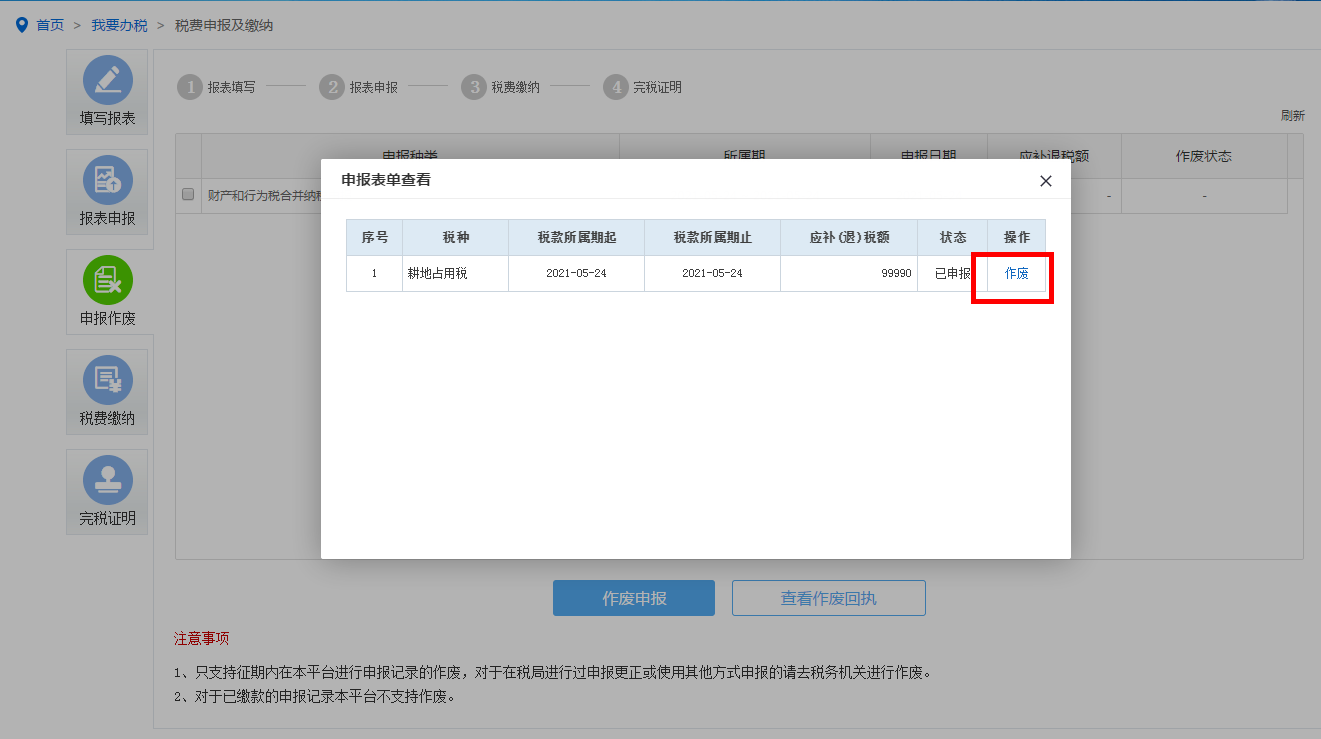Click the location pin icon in breadcrumb
1321x739 pixels.
(22, 25)
